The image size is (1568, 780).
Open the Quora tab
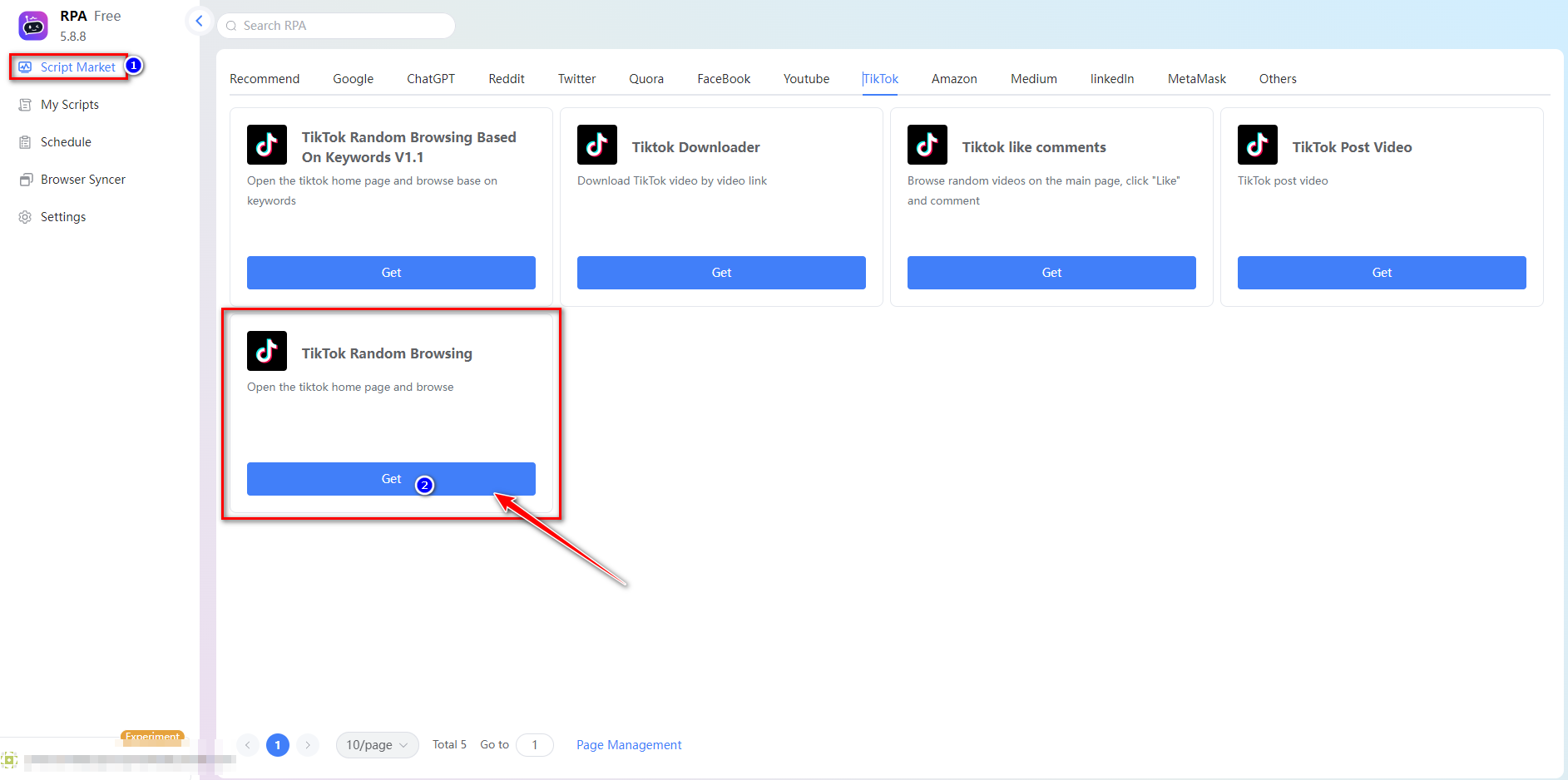tap(646, 79)
